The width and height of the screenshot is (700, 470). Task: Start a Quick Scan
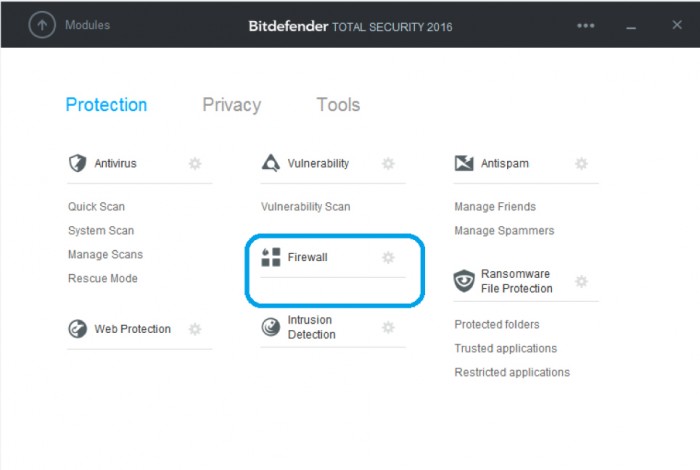pyautogui.click(x=96, y=207)
